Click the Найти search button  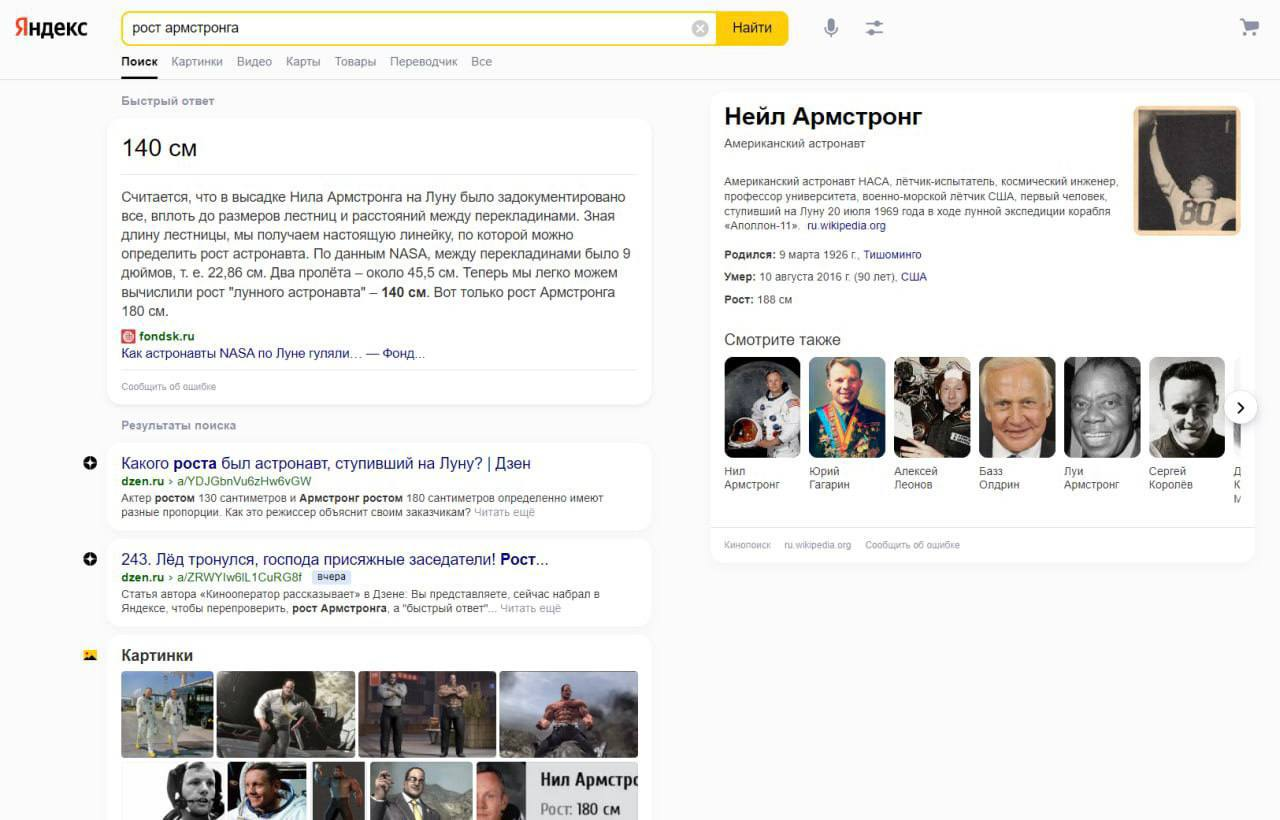pyautogui.click(x=752, y=28)
